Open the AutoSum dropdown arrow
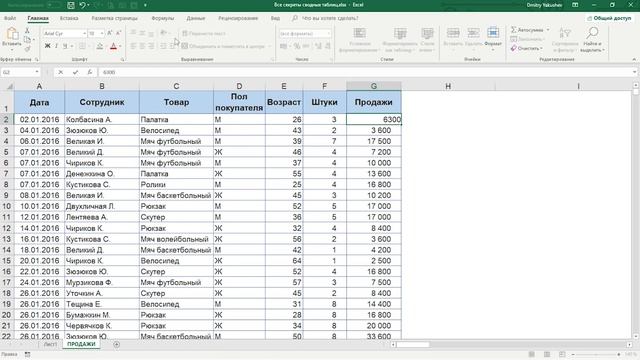This screenshot has height=360, width=640. coord(548,30)
